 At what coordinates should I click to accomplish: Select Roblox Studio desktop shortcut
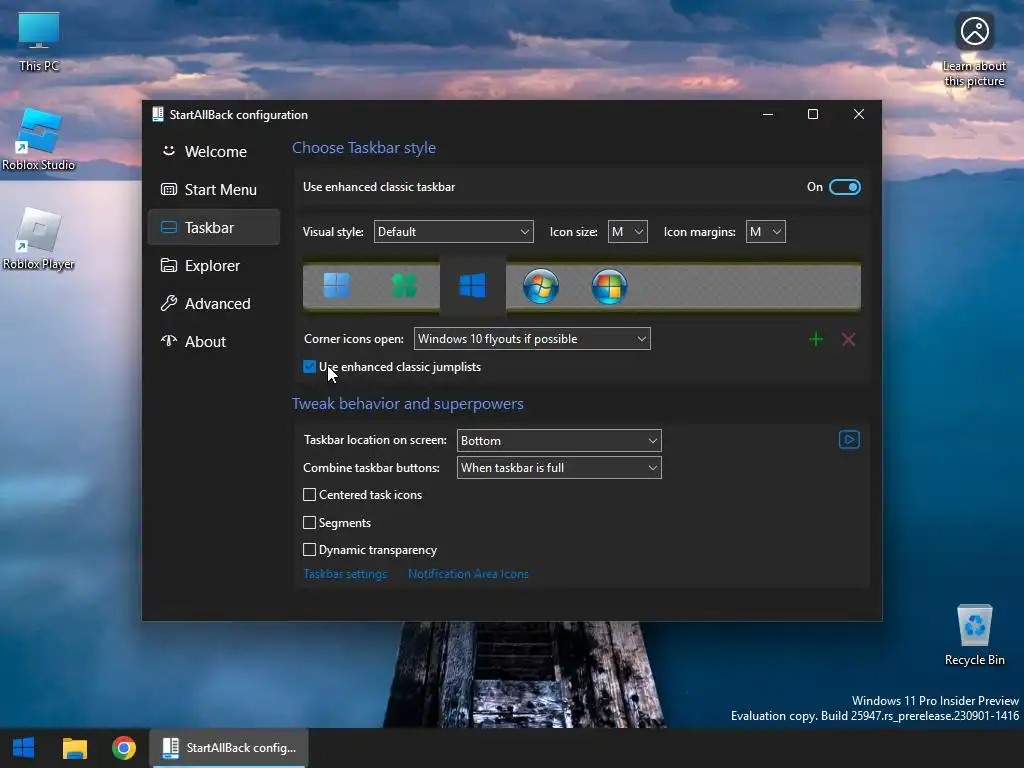[x=39, y=140]
